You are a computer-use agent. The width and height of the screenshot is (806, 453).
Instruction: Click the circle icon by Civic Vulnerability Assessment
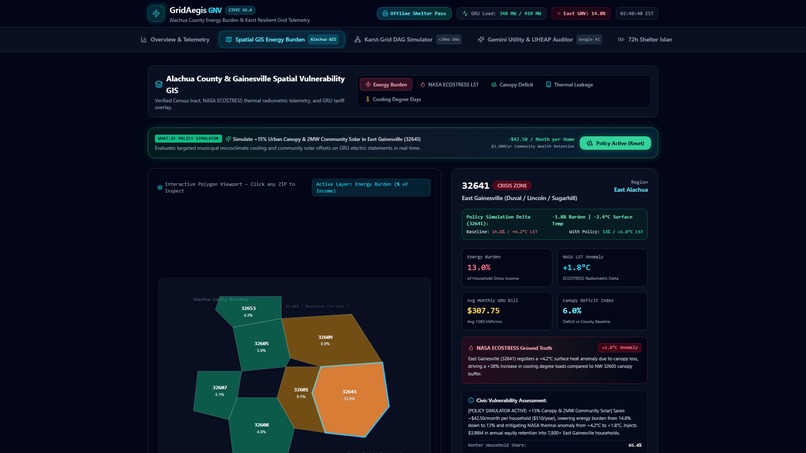click(x=471, y=400)
